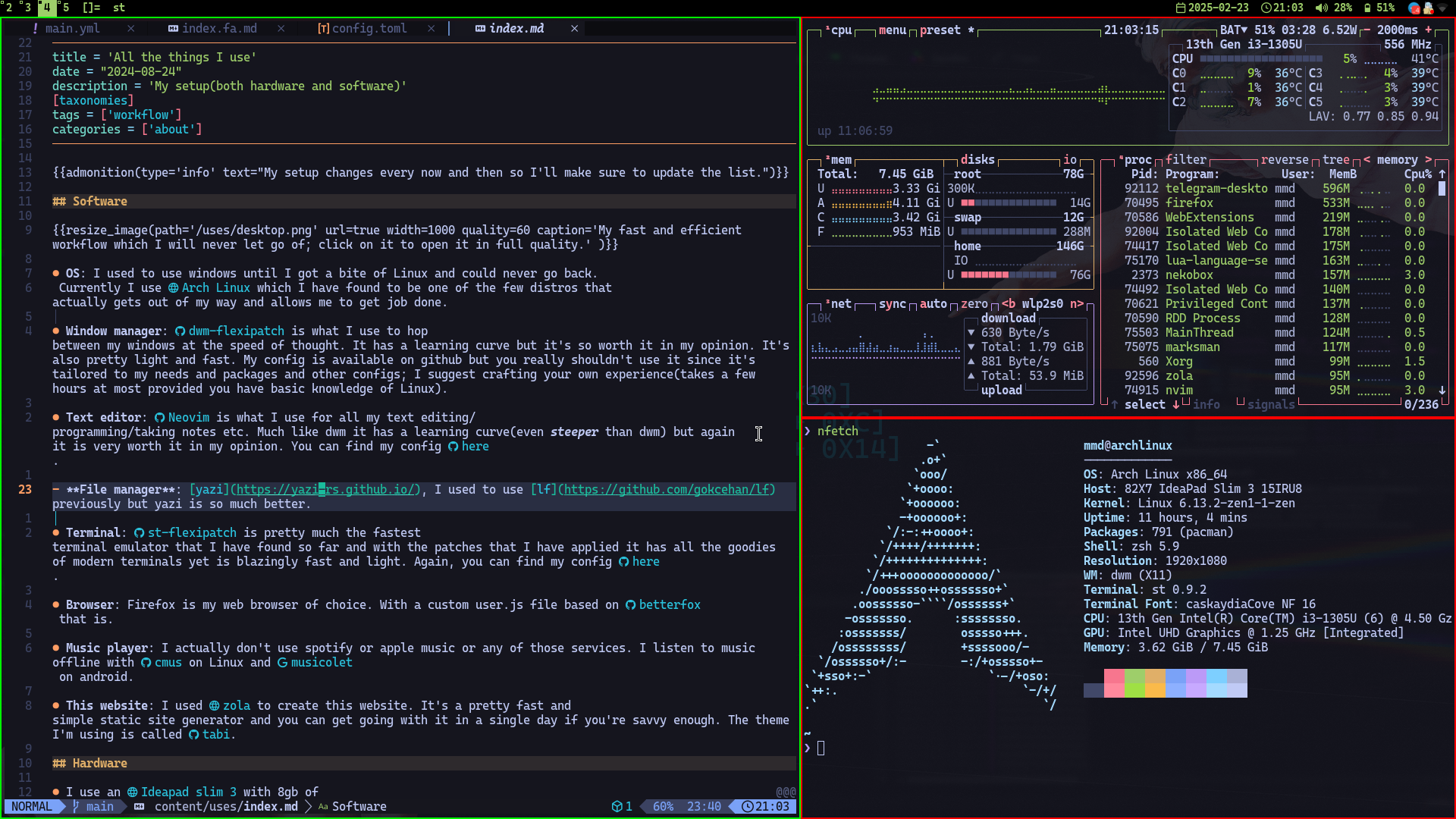Click the GitHub icon before Neovim
This screenshot has height=819, width=1456.
tap(159, 418)
